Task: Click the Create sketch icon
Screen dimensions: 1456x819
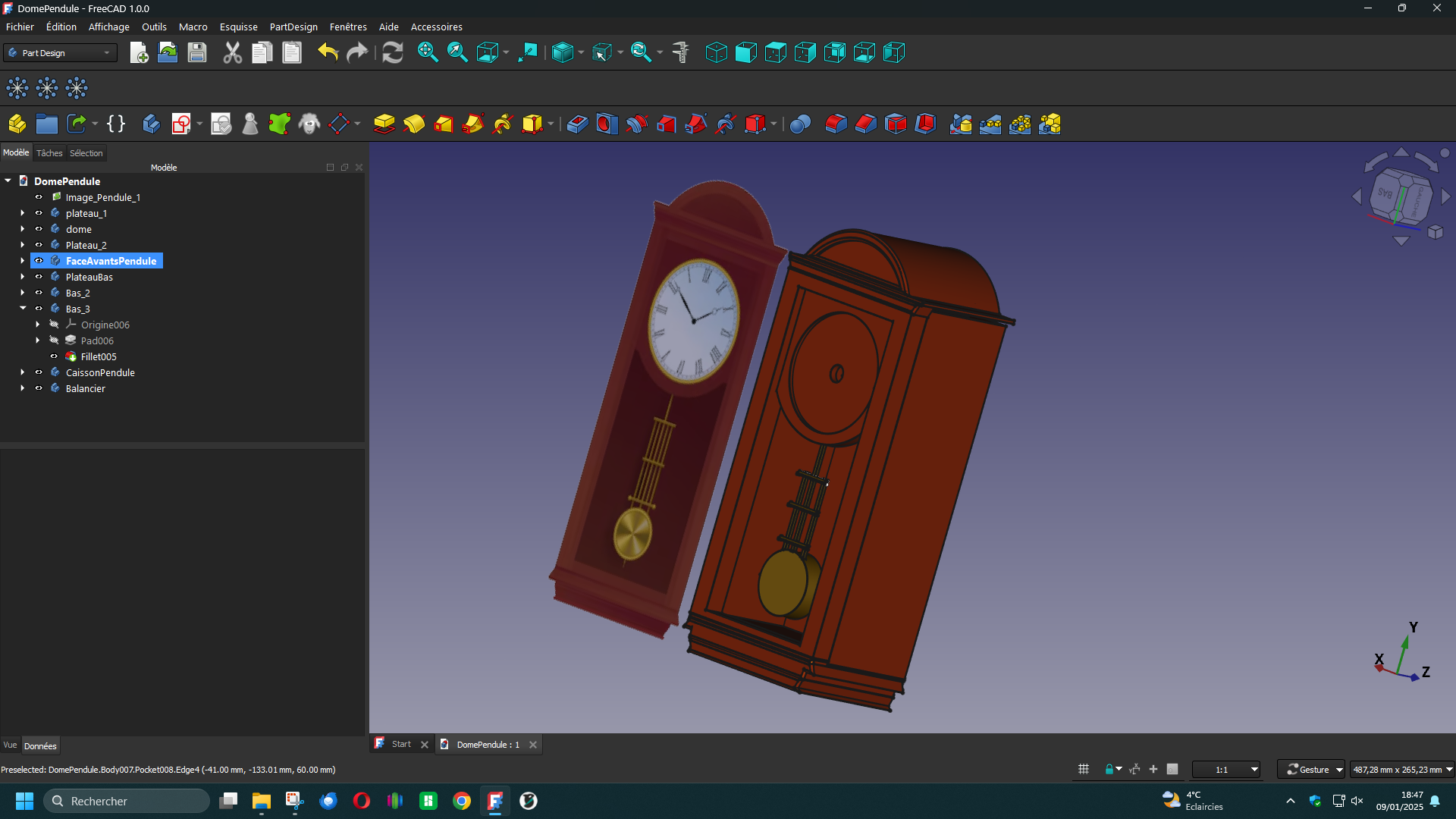Action: tap(181, 124)
